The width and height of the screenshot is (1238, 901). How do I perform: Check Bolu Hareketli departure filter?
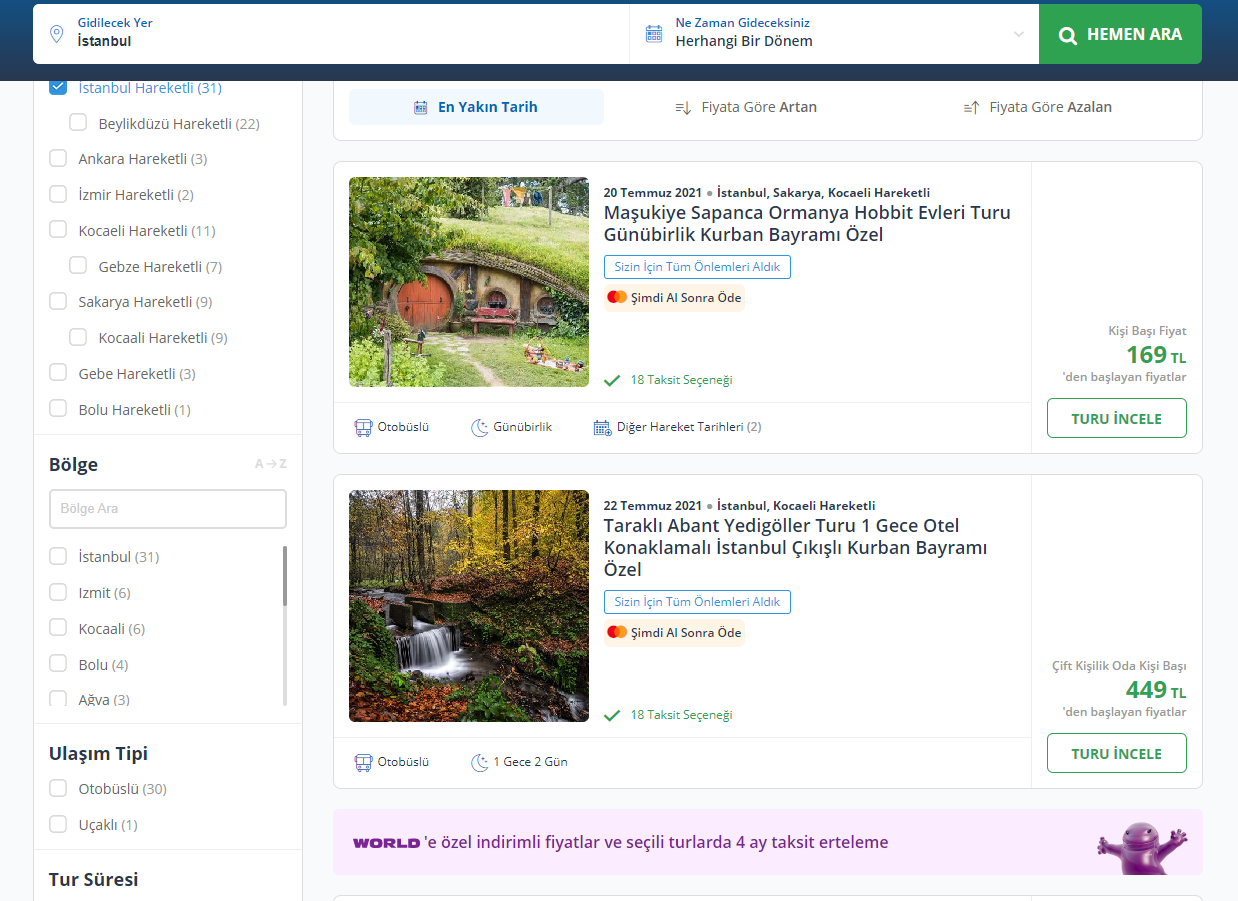58,409
